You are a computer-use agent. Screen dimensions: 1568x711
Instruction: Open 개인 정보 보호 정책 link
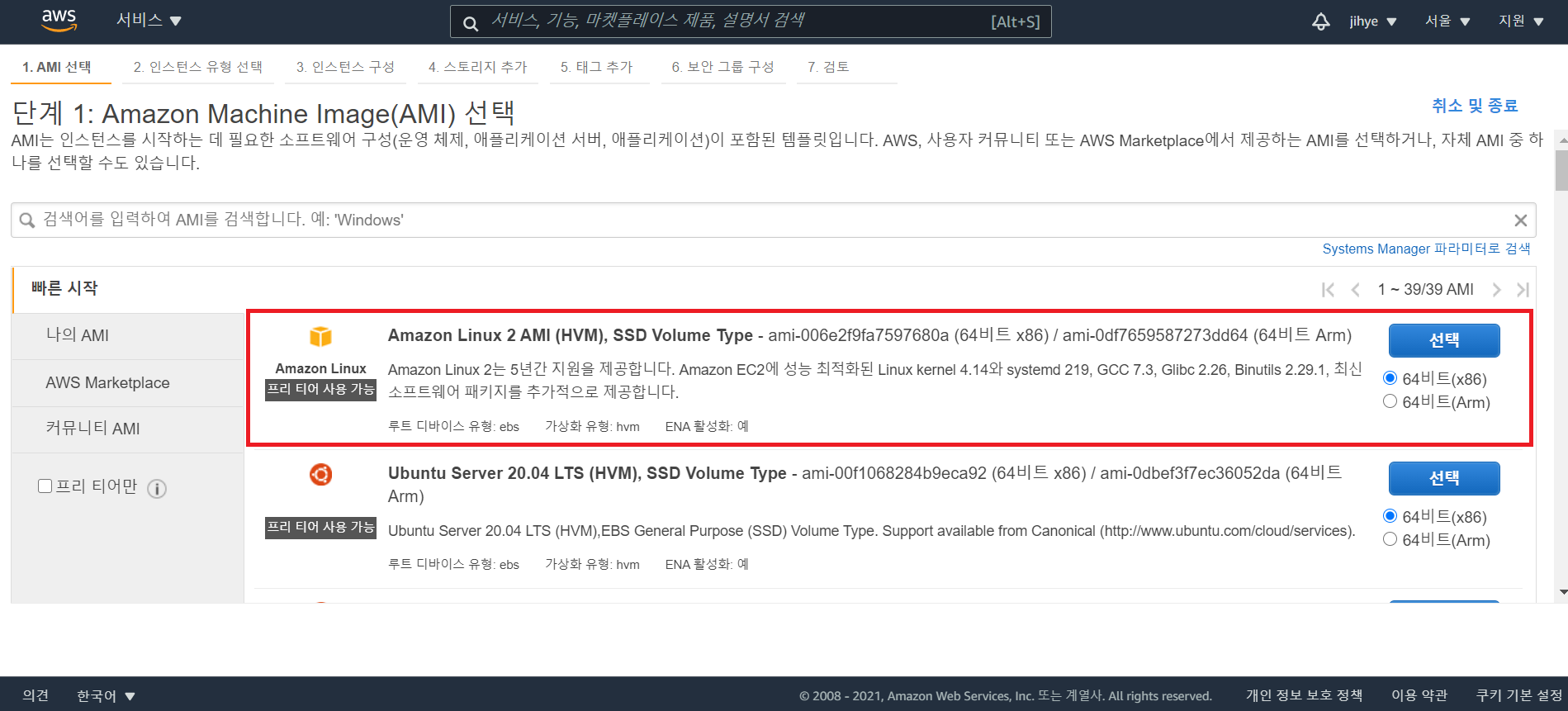[1304, 695]
